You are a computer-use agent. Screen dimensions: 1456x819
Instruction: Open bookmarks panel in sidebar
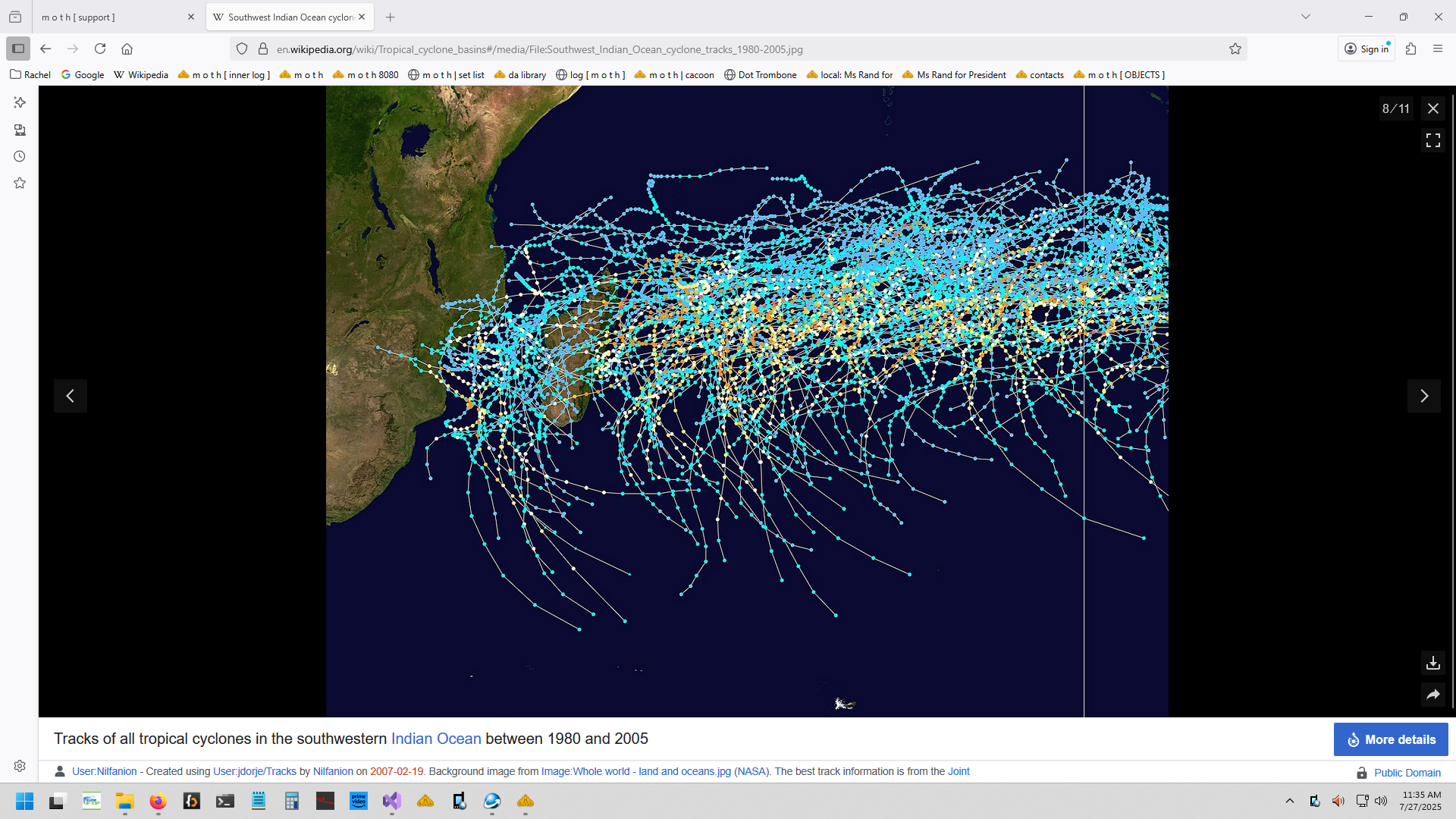[20, 183]
